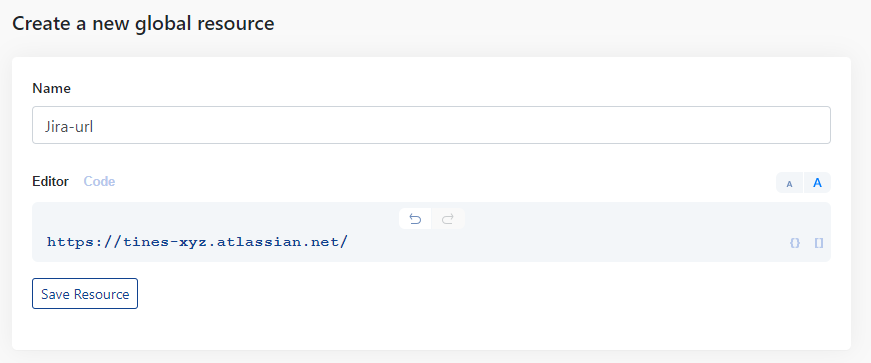Select the large A font size
The width and height of the screenshot is (871, 363).
[817, 183]
